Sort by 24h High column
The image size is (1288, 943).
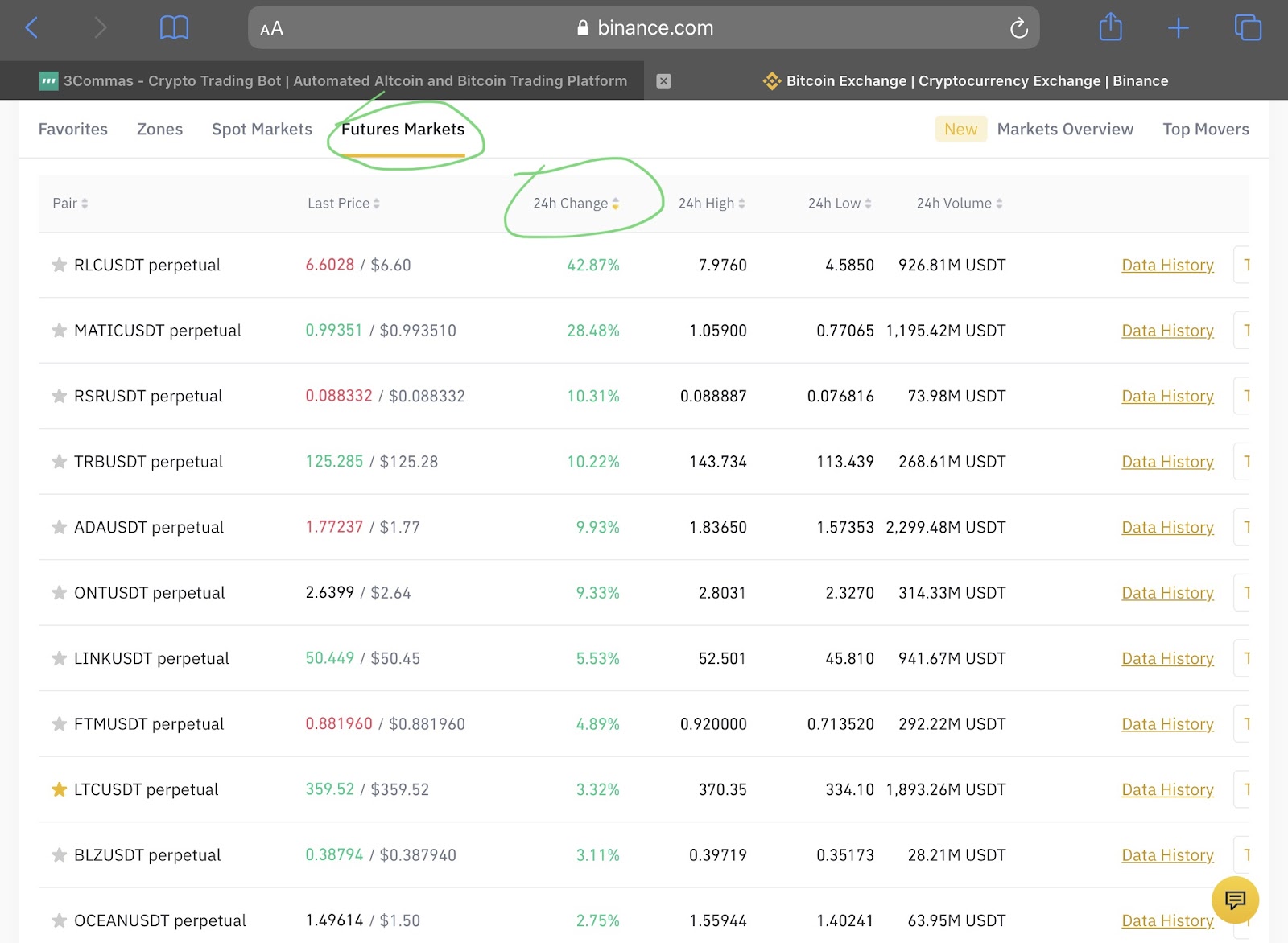click(712, 204)
